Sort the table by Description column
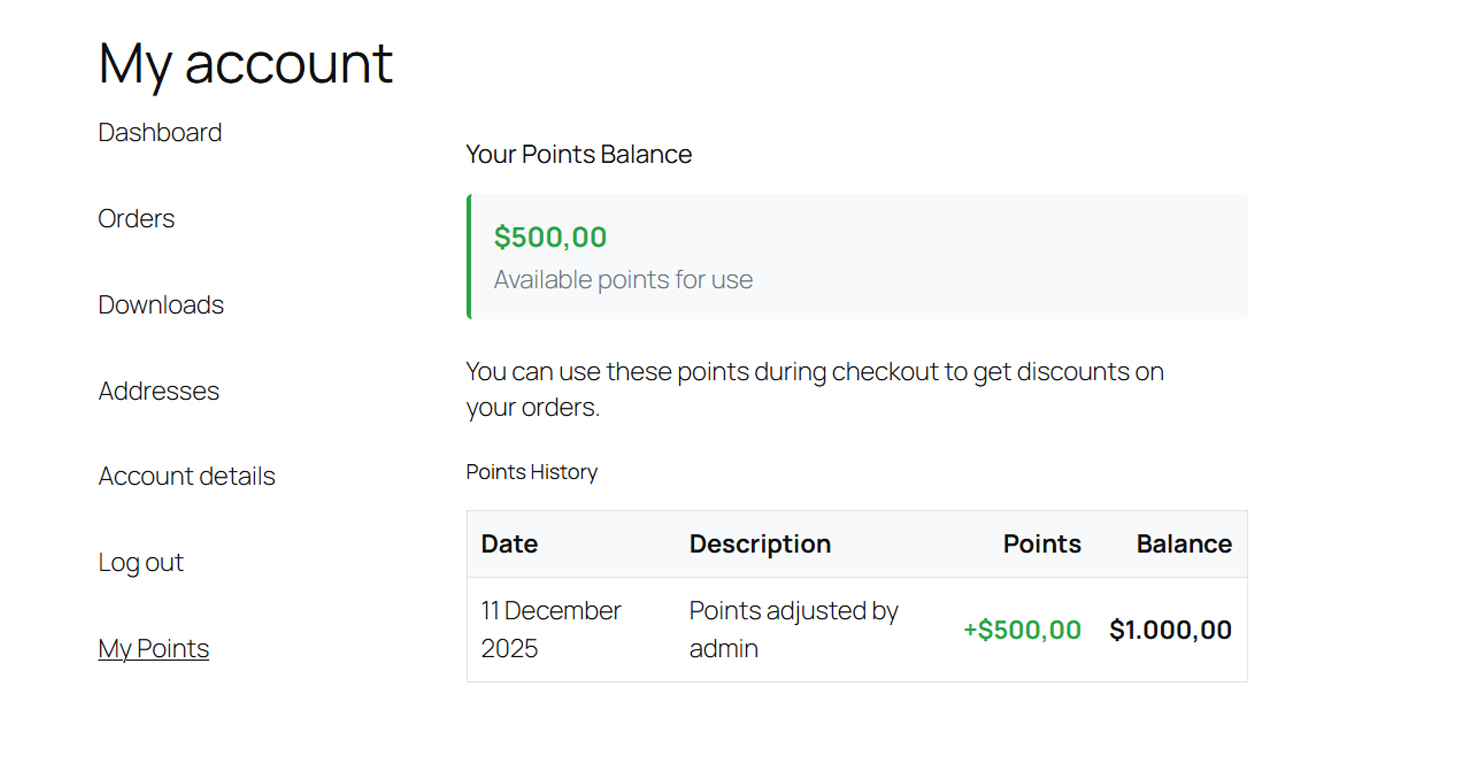This screenshot has width=1463, height=774. [759, 543]
